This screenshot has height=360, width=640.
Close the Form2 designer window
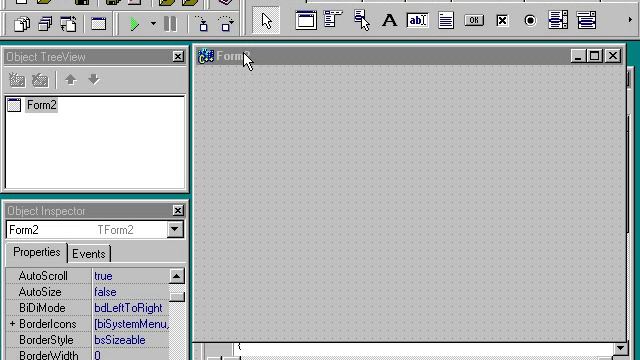[613, 56]
